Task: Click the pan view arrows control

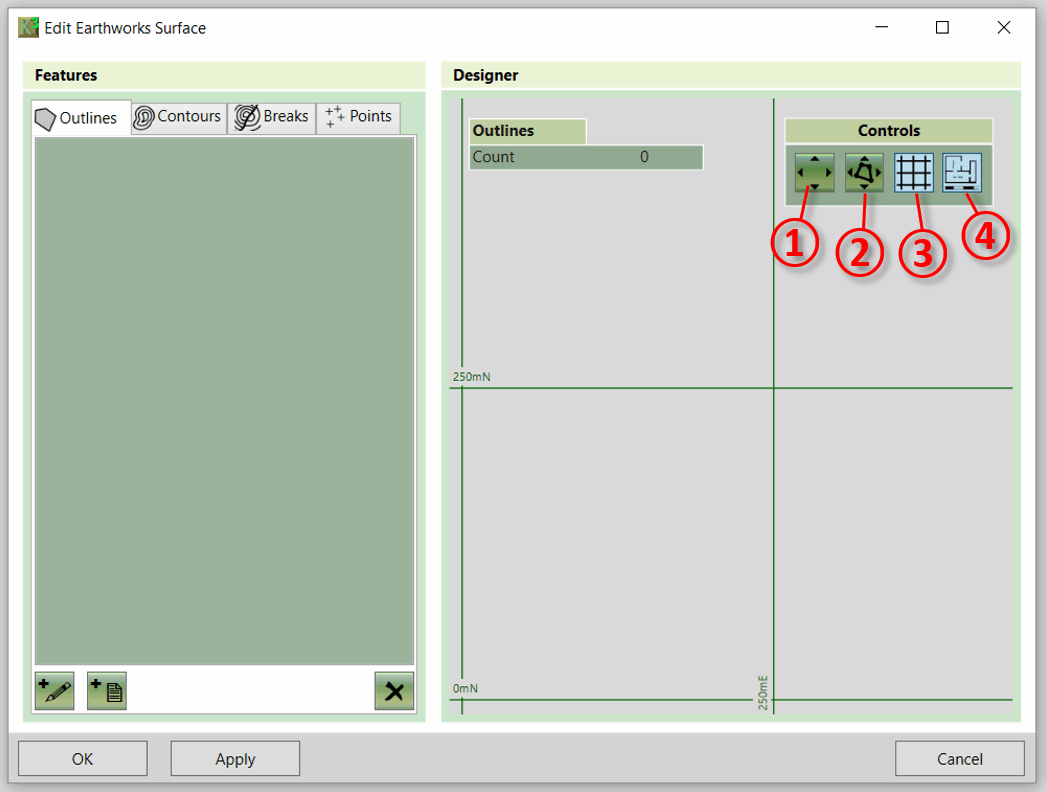Action: pos(814,172)
